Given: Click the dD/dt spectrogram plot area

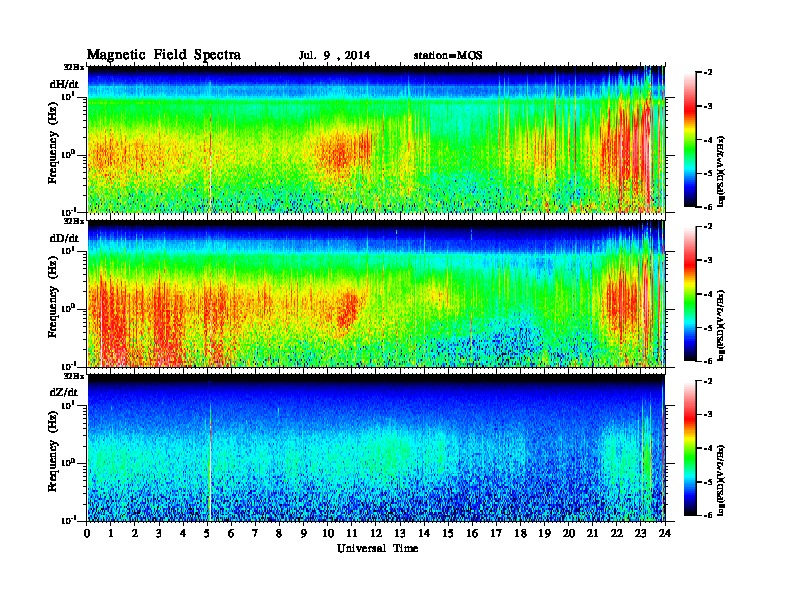Looking at the screenshot, I should pyautogui.click(x=376, y=294).
